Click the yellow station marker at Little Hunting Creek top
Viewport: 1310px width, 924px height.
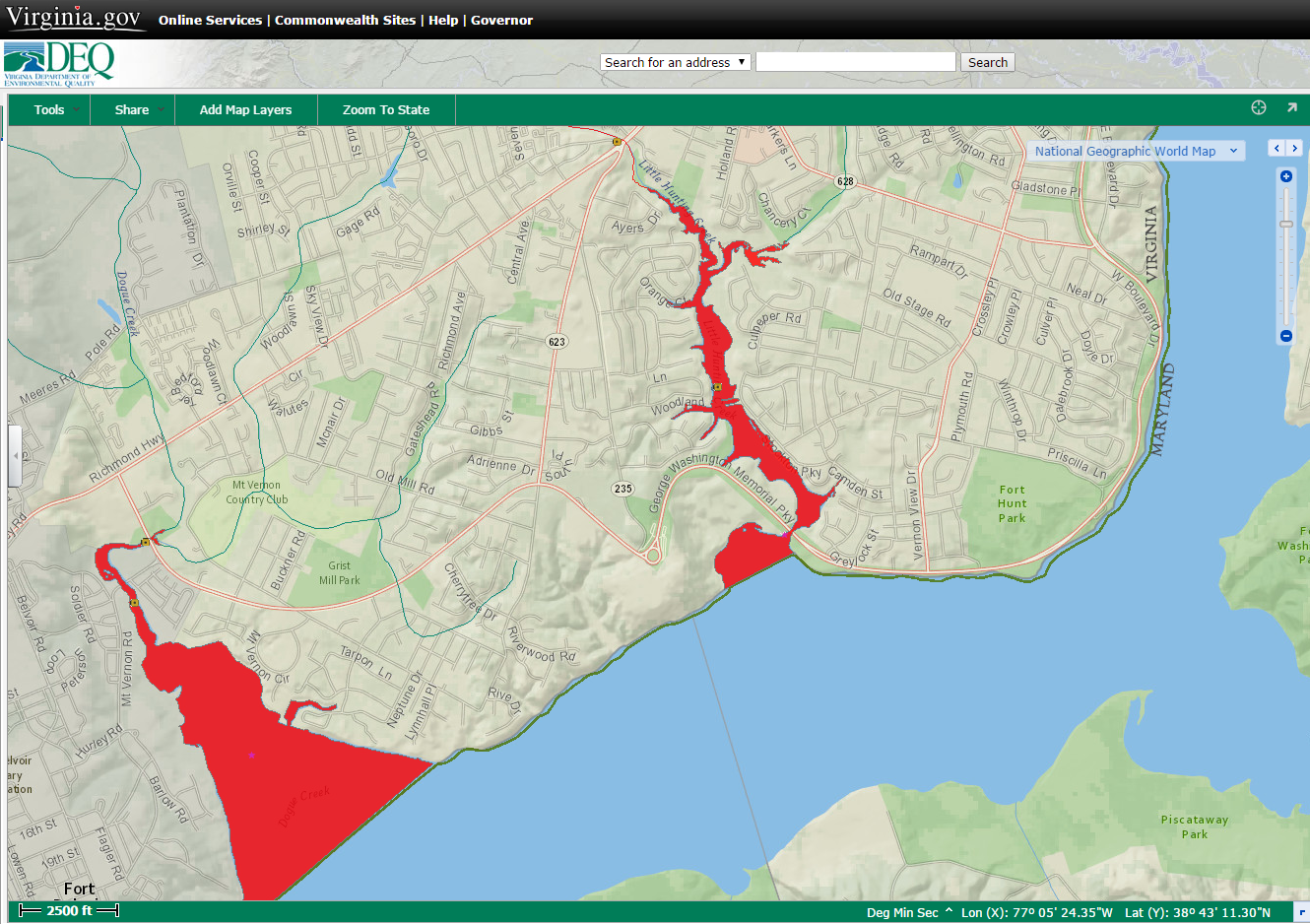(618, 142)
